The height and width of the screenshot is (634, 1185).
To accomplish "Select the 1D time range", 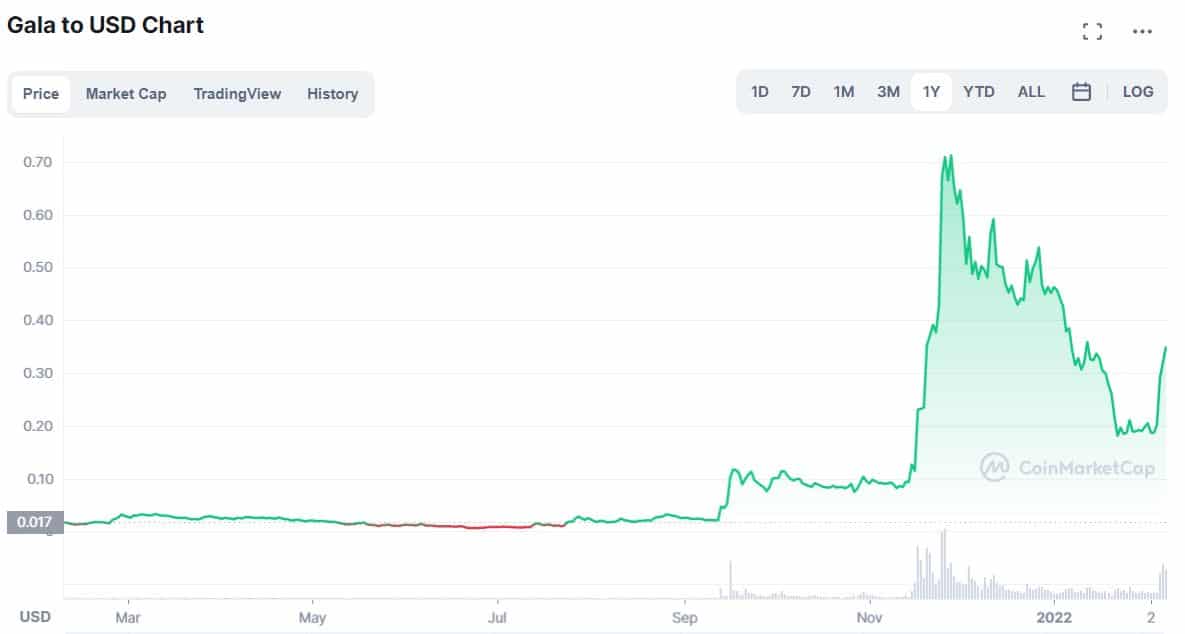I will 760,92.
